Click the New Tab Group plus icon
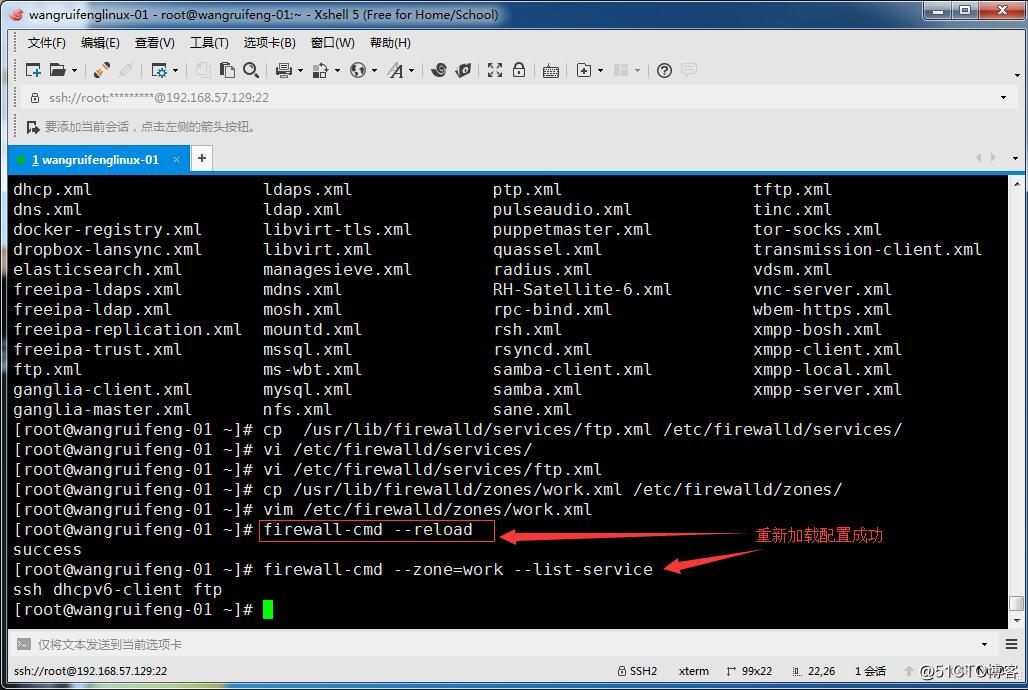This screenshot has width=1028, height=690. click(x=583, y=70)
